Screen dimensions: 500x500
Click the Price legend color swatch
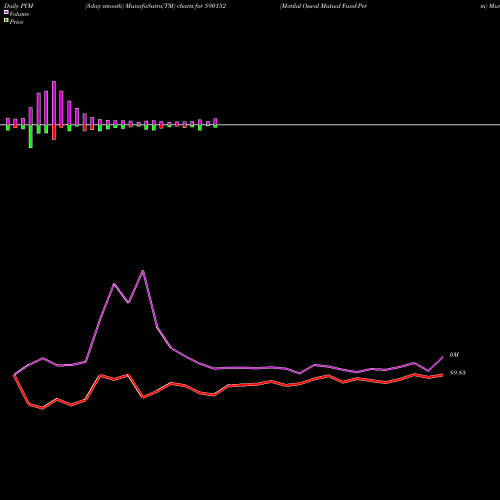coord(6,20)
